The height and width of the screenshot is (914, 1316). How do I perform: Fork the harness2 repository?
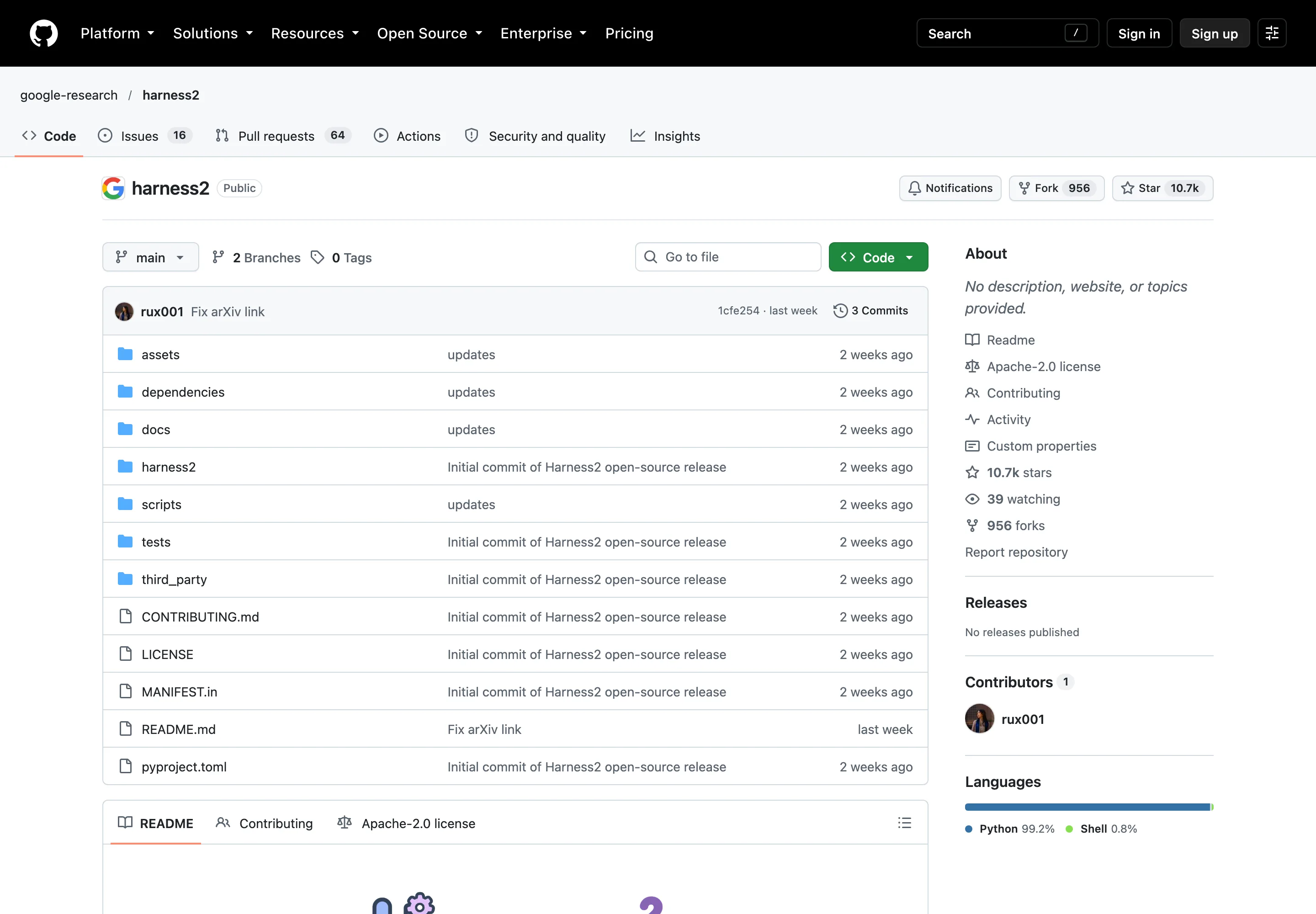point(1056,188)
